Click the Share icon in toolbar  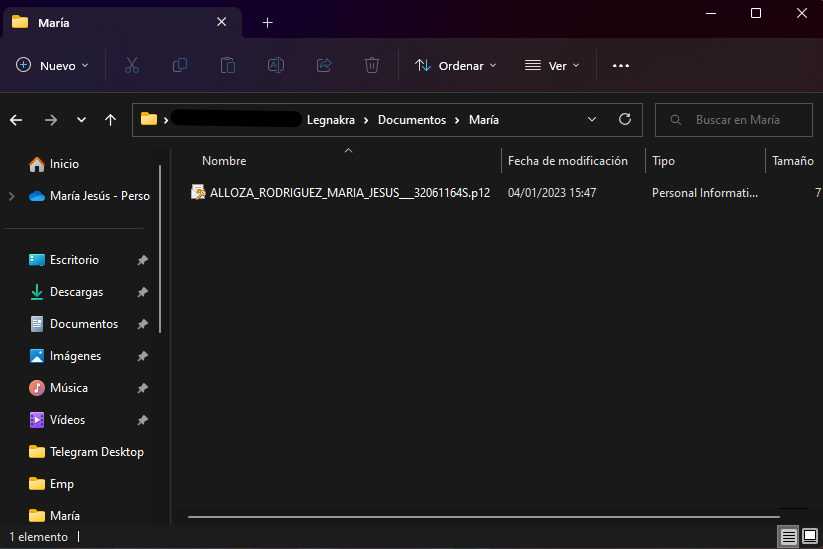pyautogui.click(x=324, y=65)
